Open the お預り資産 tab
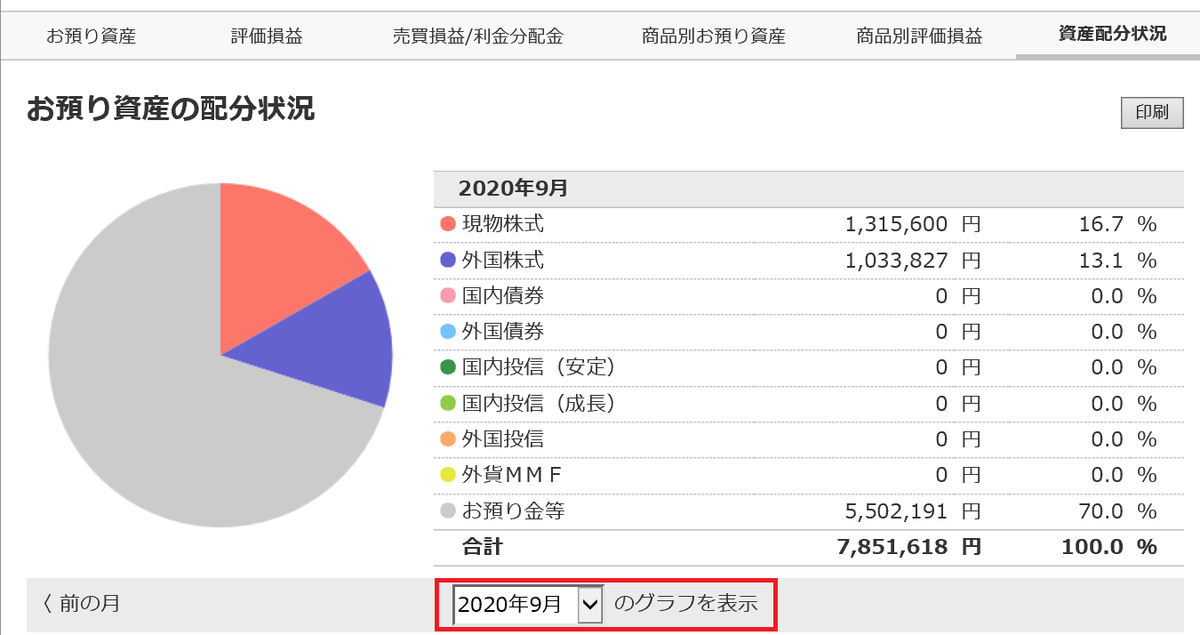This screenshot has width=1200, height=635. (x=91, y=37)
